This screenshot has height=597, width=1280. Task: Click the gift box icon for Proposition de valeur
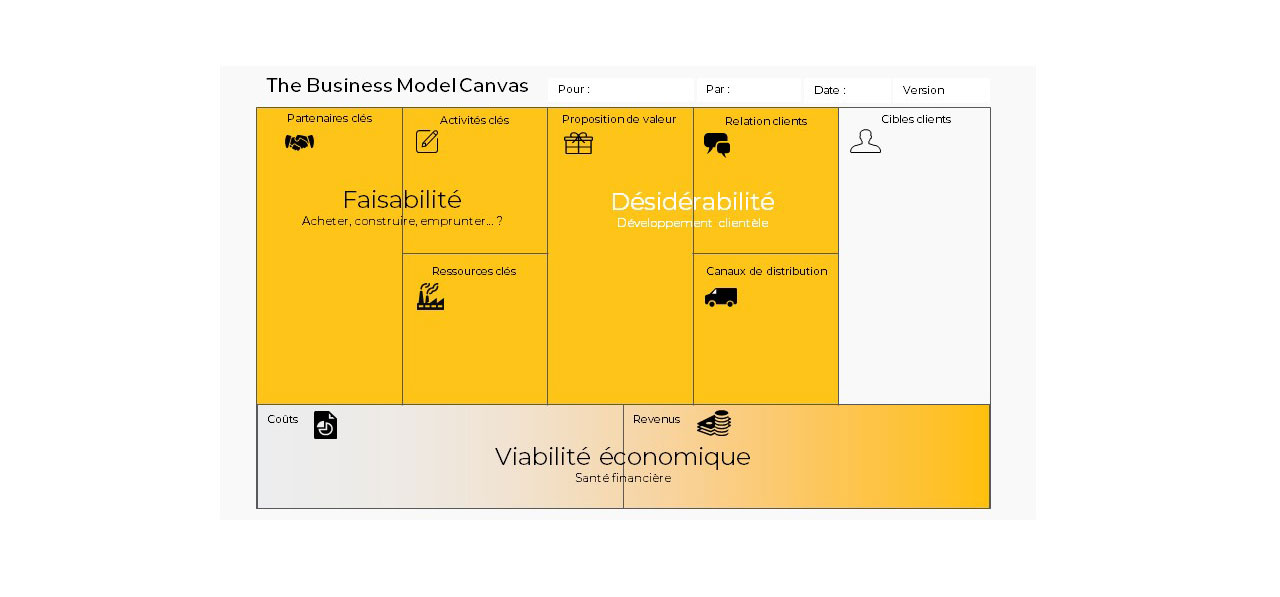(x=578, y=144)
